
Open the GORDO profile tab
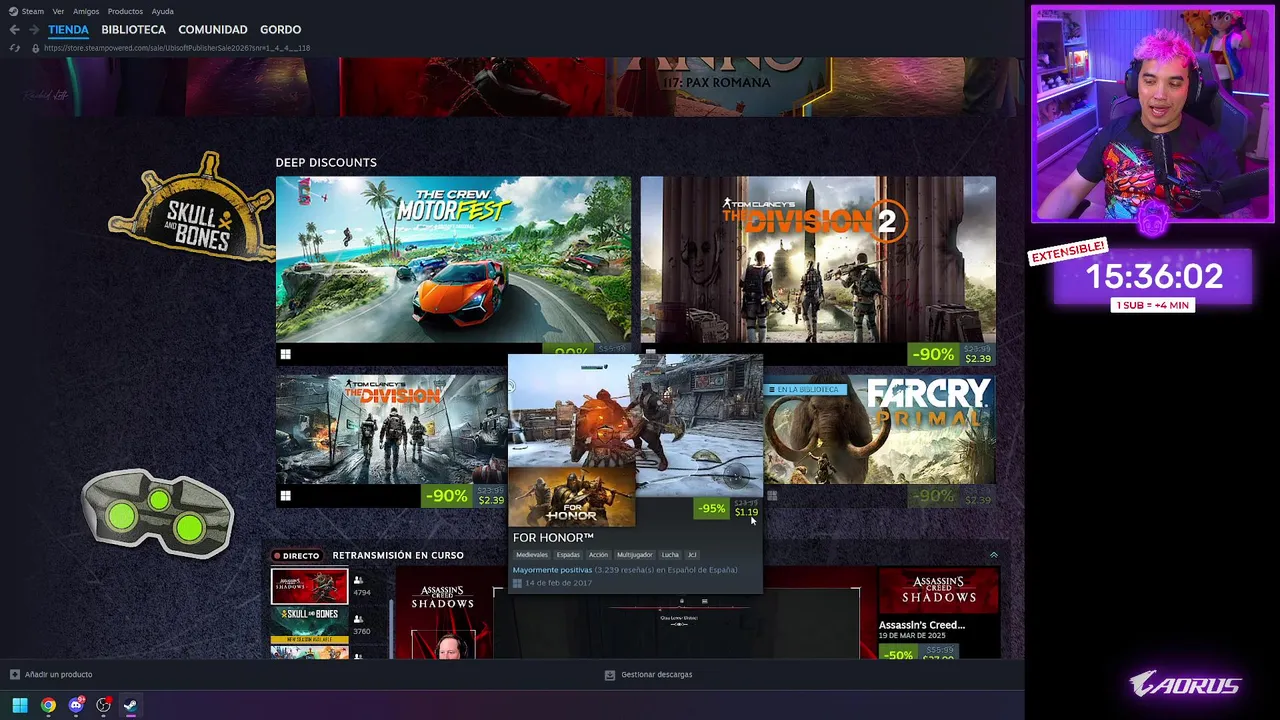281,30
